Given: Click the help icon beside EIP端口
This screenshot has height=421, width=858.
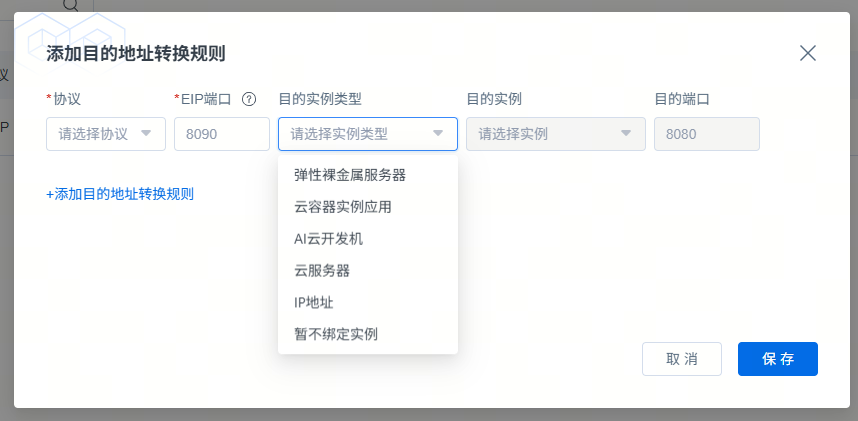Looking at the screenshot, I should pos(249,99).
